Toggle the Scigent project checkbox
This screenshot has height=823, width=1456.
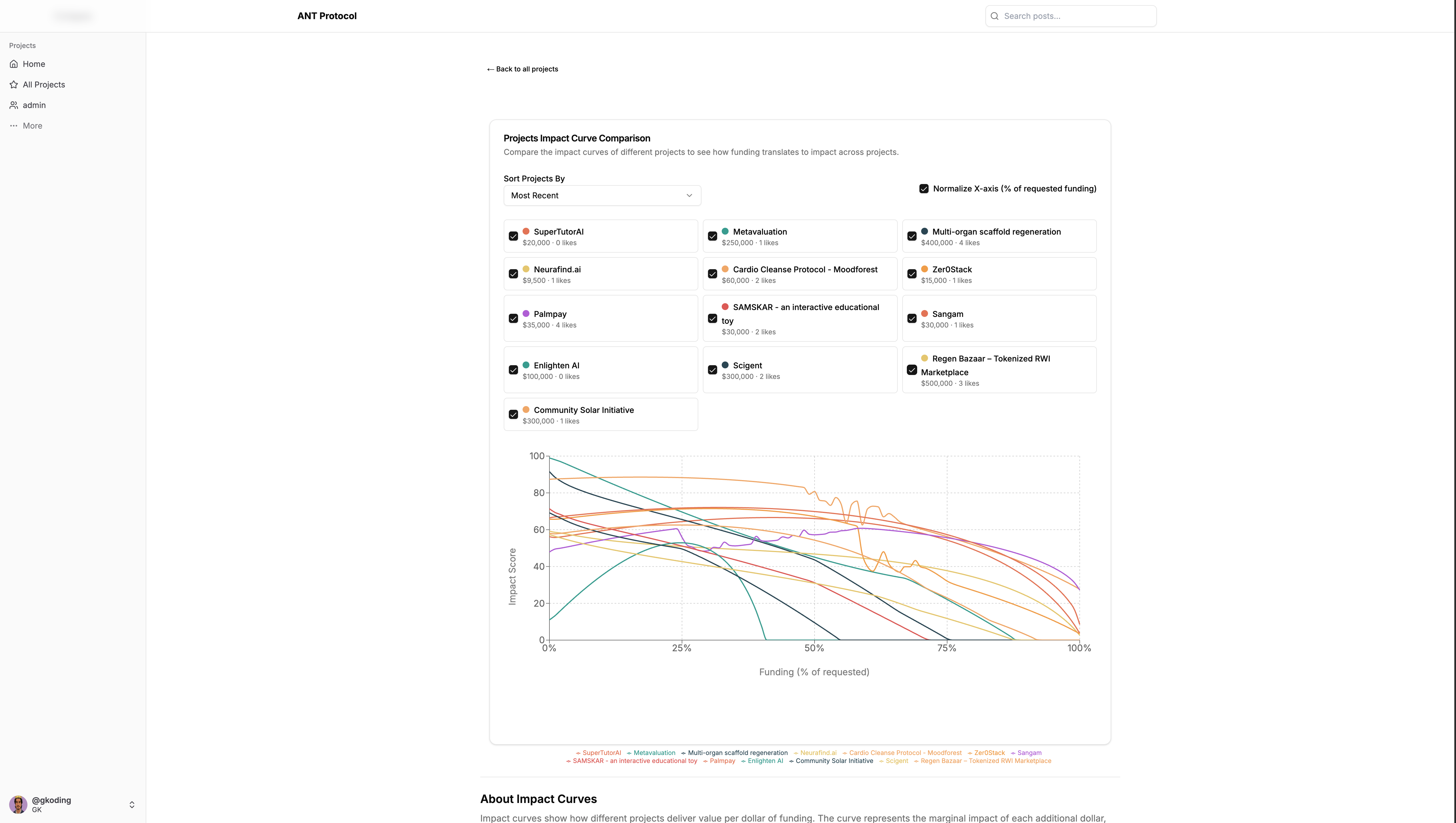[712, 370]
